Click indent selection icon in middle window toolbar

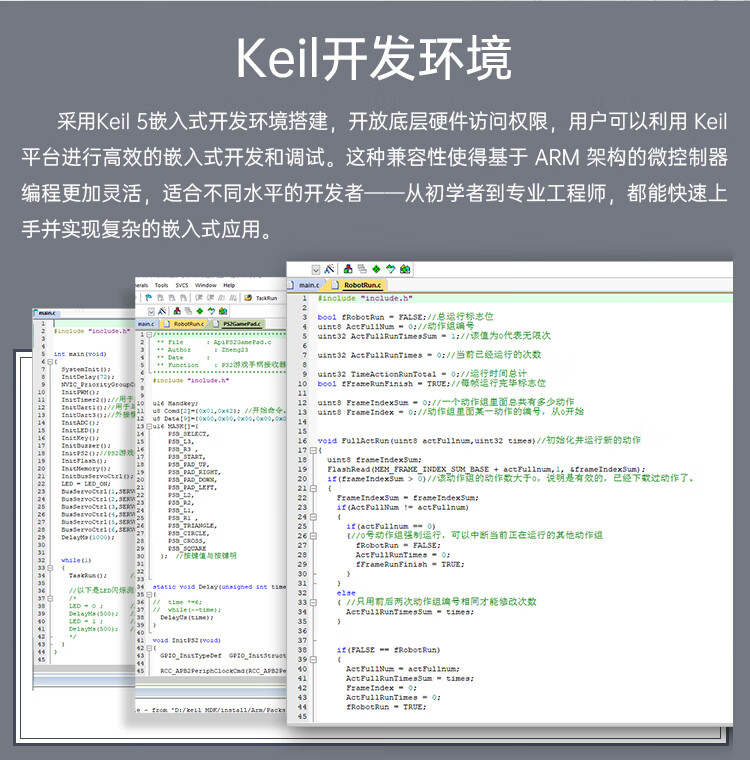[199, 298]
